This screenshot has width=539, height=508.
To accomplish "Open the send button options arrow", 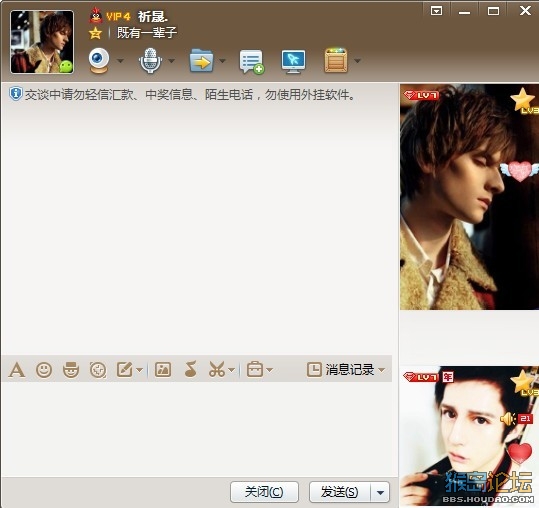I will (381, 493).
